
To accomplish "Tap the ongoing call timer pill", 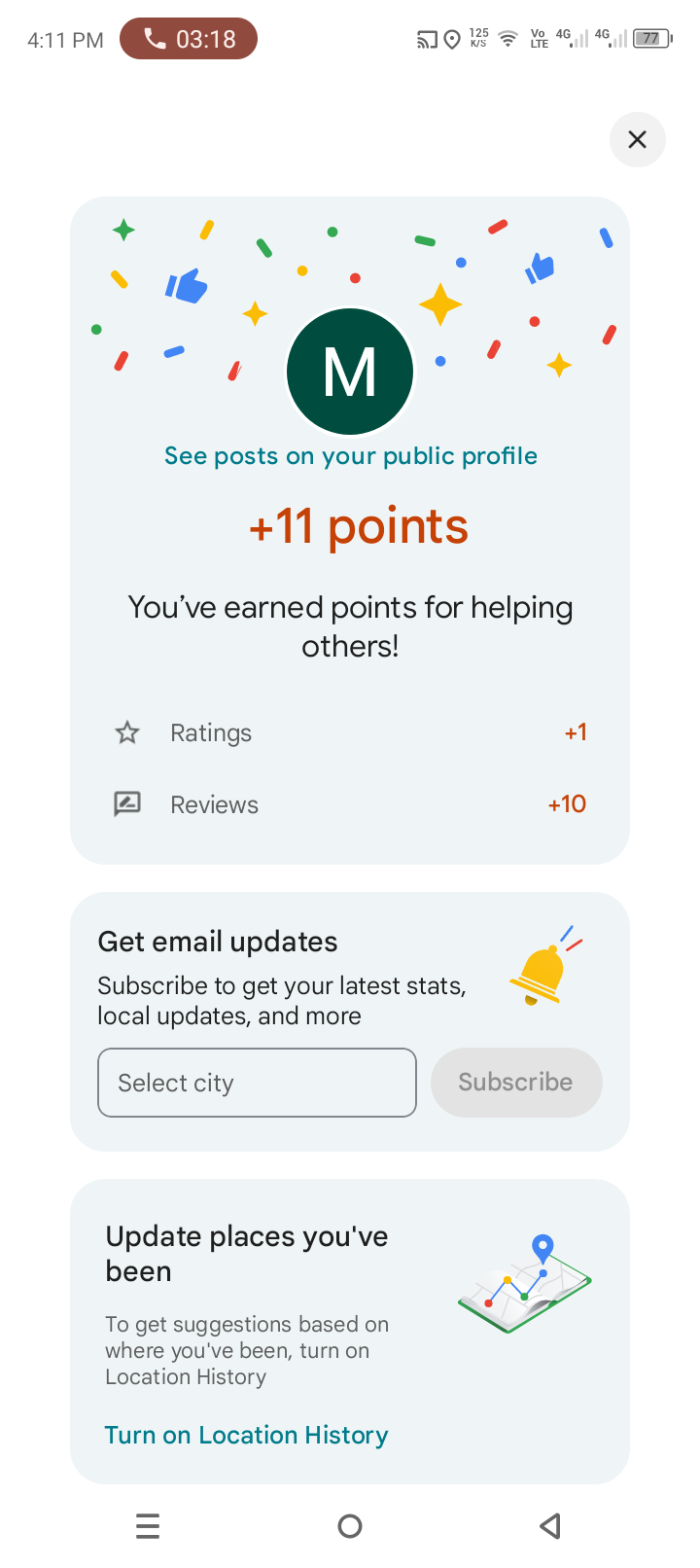I will pyautogui.click(x=189, y=39).
